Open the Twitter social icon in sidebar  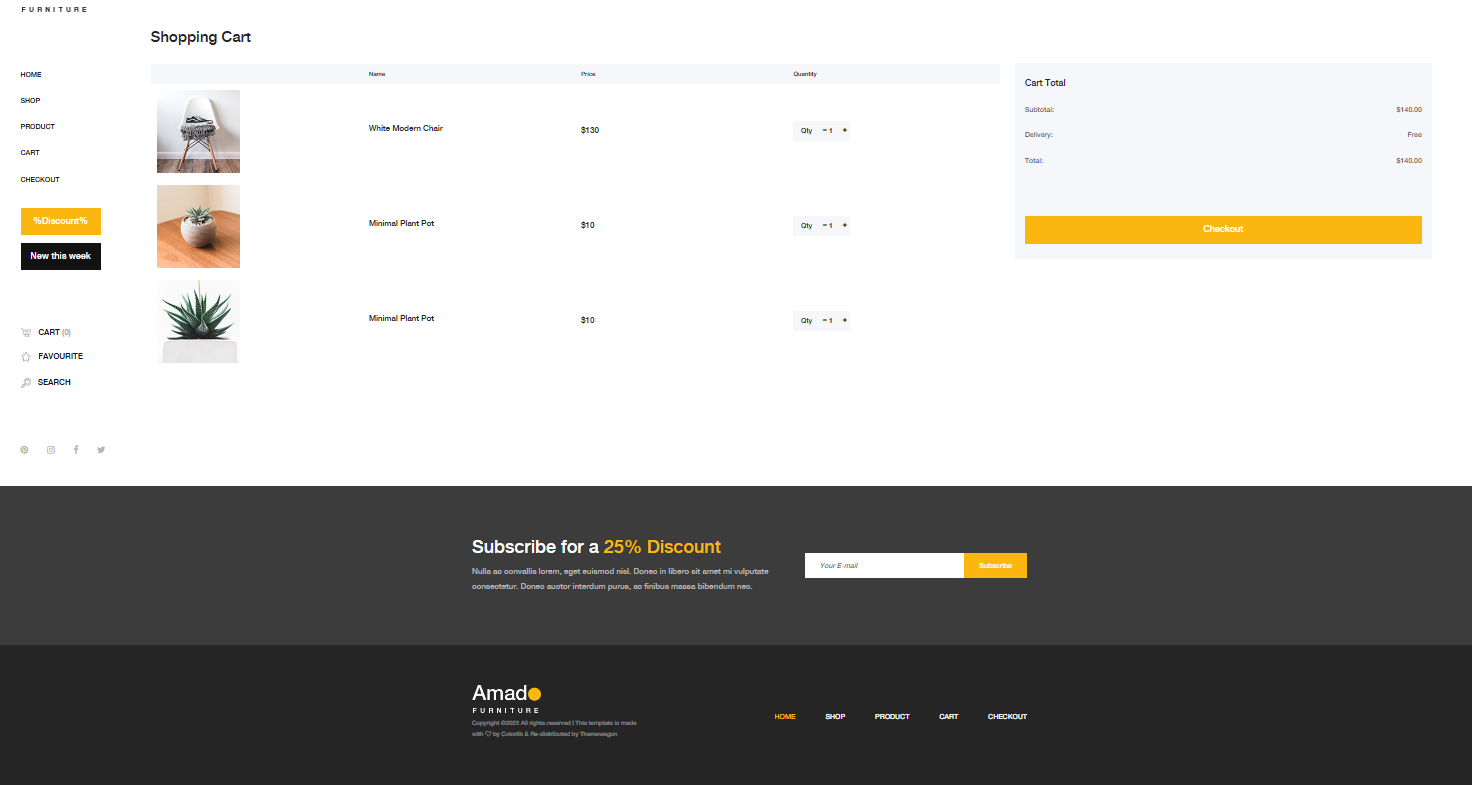pyautogui.click(x=101, y=450)
